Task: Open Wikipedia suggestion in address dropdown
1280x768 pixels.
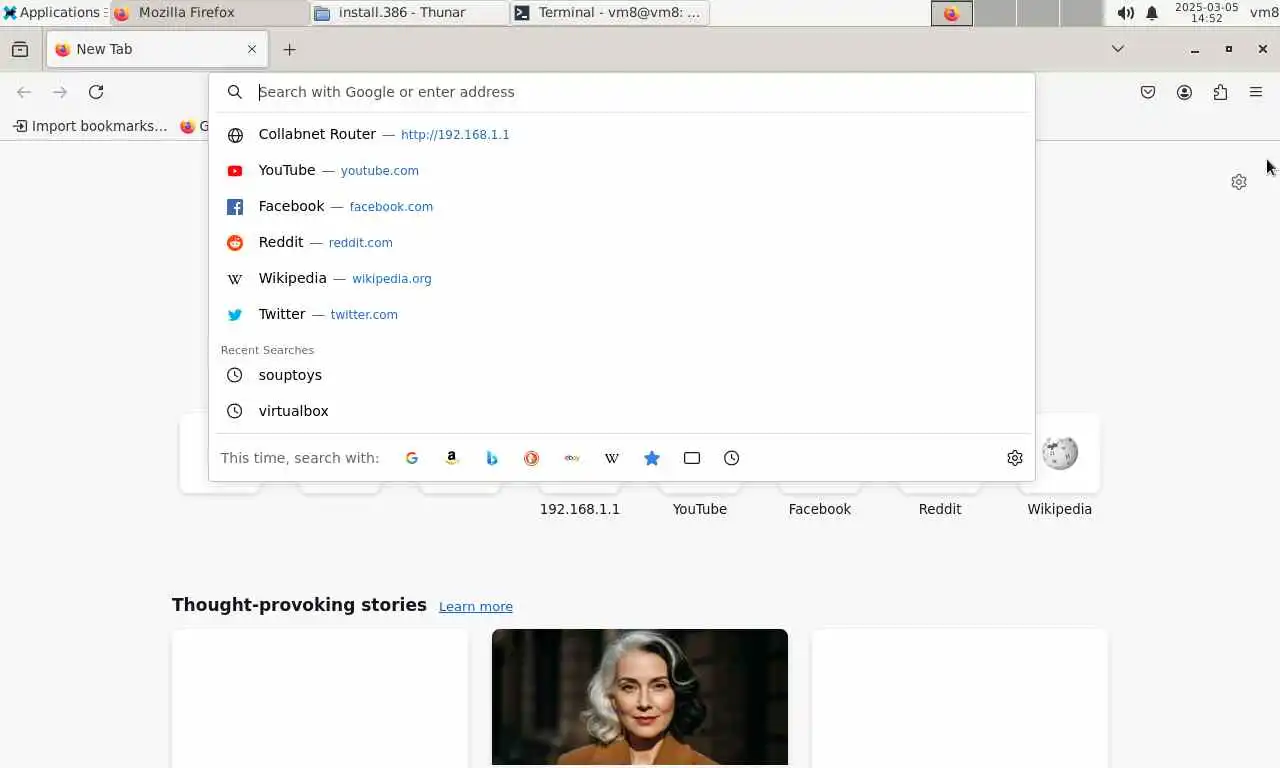Action: (622, 278)
